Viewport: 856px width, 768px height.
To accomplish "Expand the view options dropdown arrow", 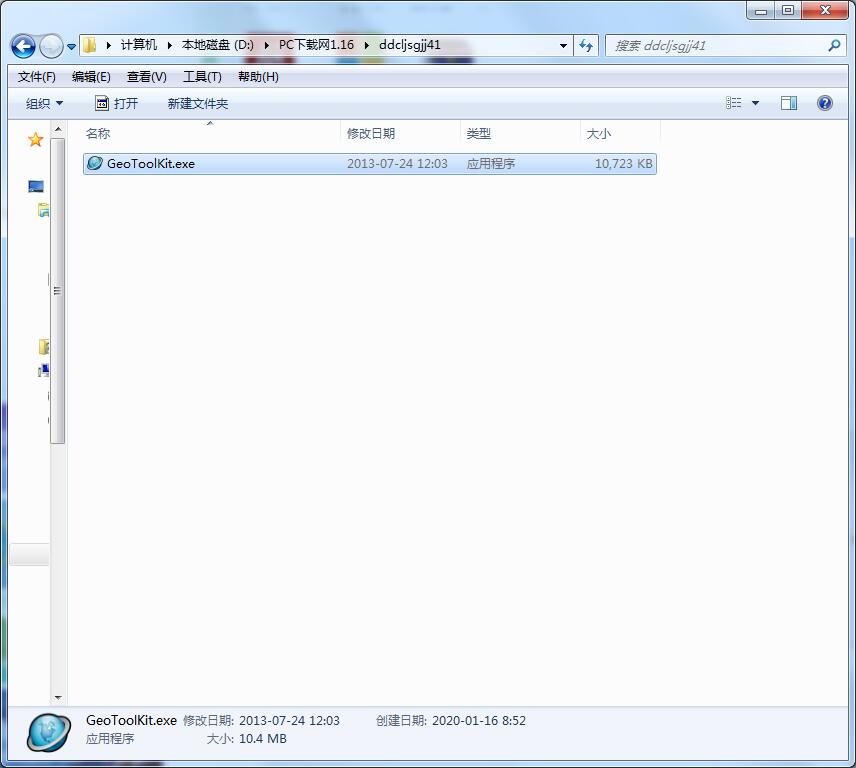I will pos(755,103).
